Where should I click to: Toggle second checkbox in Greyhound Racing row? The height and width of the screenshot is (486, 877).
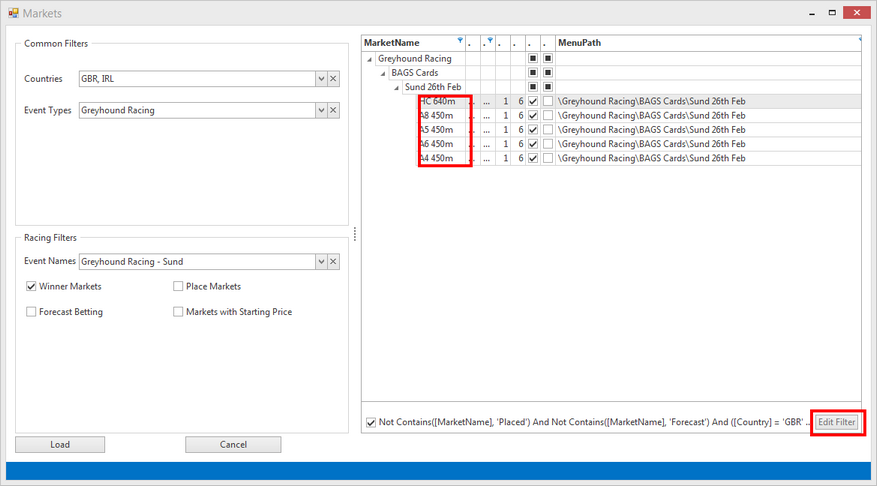click(548, 58)
